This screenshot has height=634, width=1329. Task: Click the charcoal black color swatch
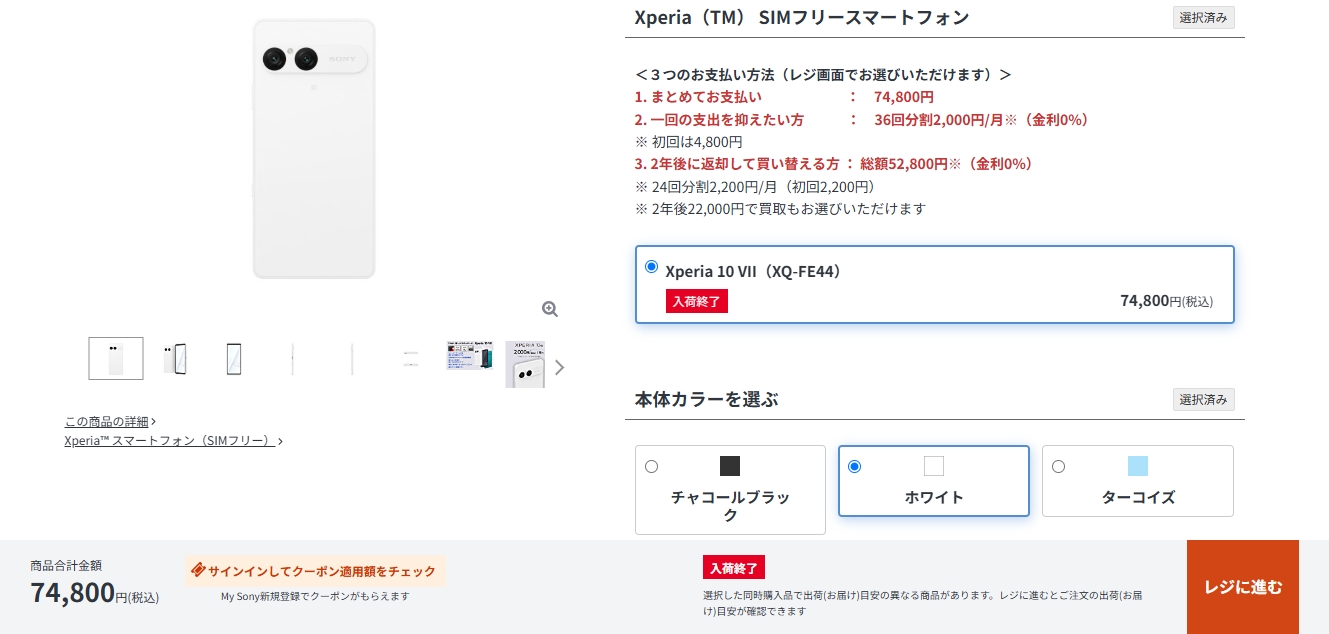pyautogui.click(x=730, y=466)
